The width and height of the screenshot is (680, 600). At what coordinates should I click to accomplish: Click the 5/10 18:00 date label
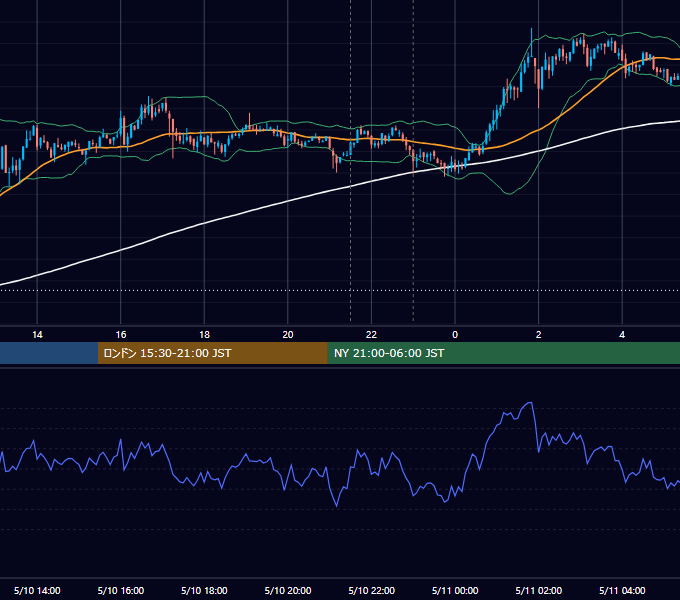click(204, 590)
